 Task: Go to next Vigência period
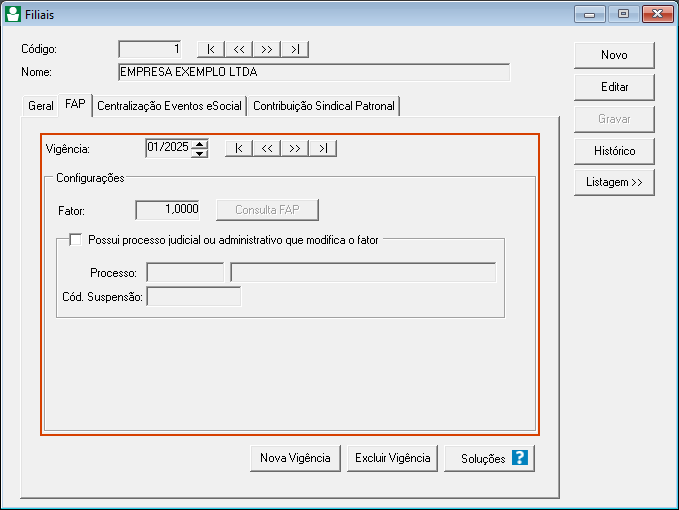(x=295, y=149)
